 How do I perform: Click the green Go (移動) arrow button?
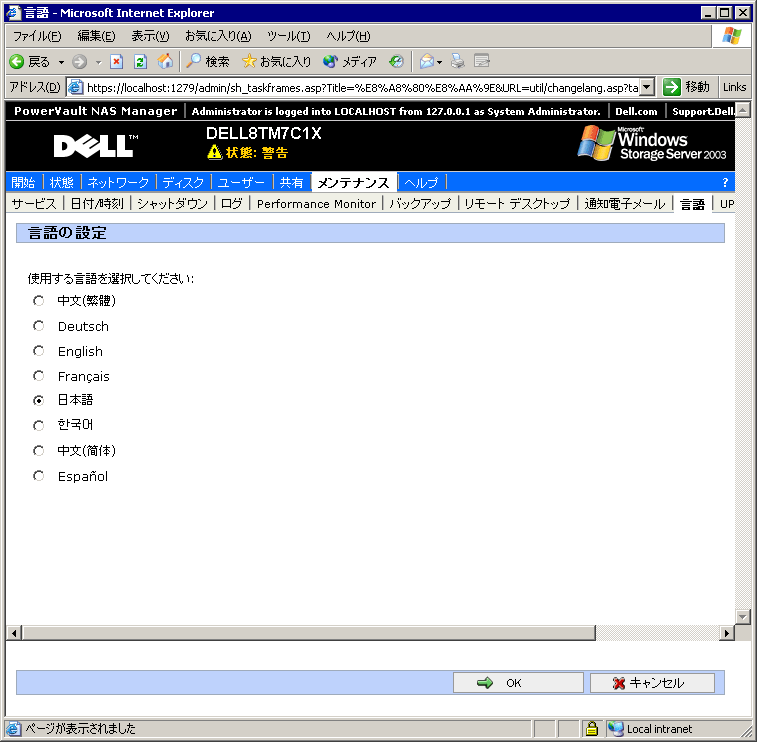click(x=672, y=87)
